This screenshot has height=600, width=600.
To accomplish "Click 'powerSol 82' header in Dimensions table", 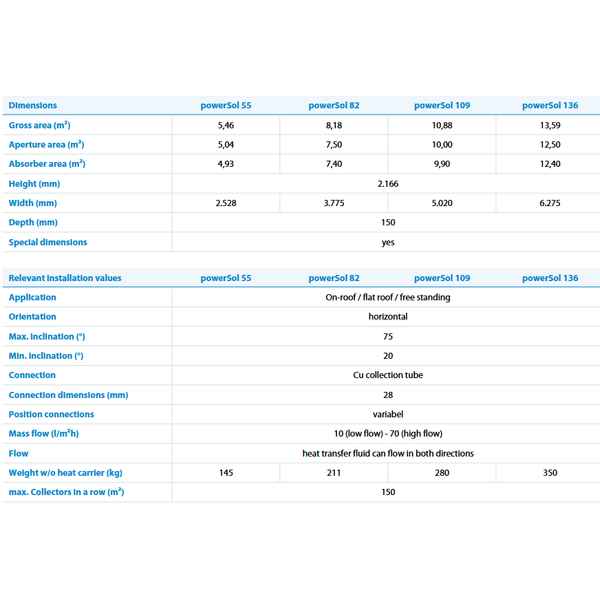I will point(334,105).
